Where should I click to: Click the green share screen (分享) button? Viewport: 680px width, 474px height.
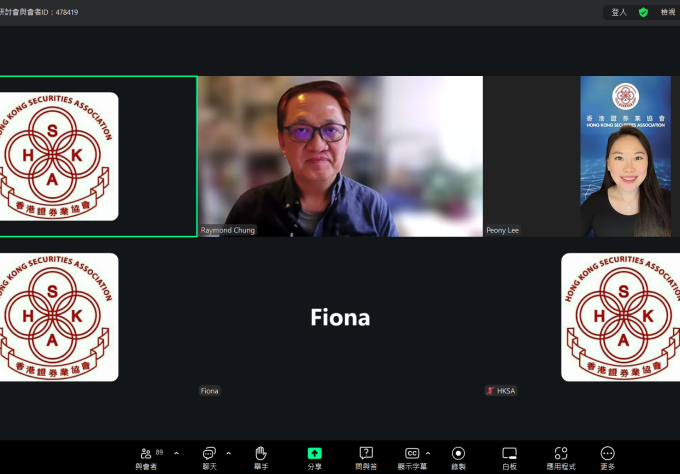point(314,456)
